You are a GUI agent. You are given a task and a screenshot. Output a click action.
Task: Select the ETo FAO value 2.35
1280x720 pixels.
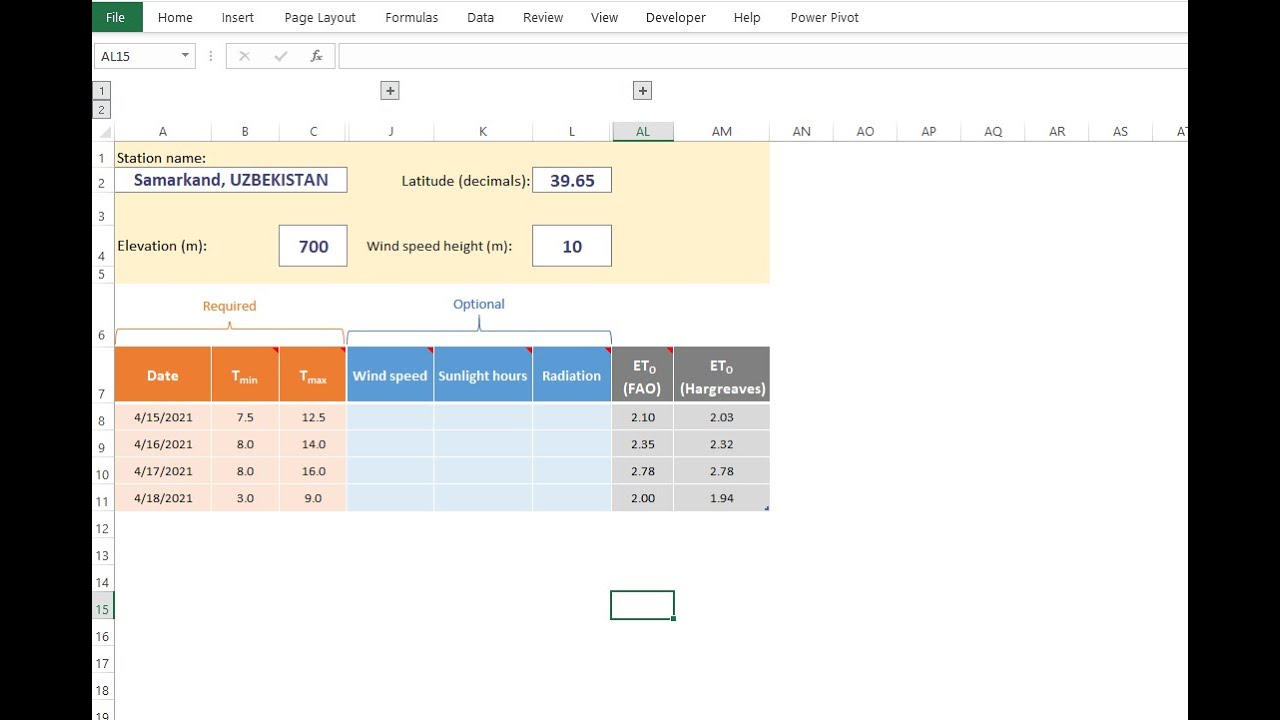pyautogui.click(x=643, y=444)
